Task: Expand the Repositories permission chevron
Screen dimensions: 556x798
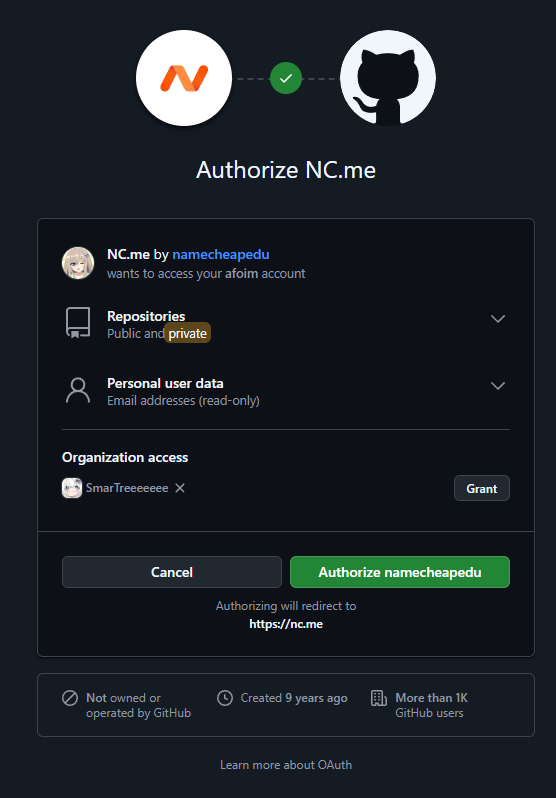Action: (x=497, y=319)
